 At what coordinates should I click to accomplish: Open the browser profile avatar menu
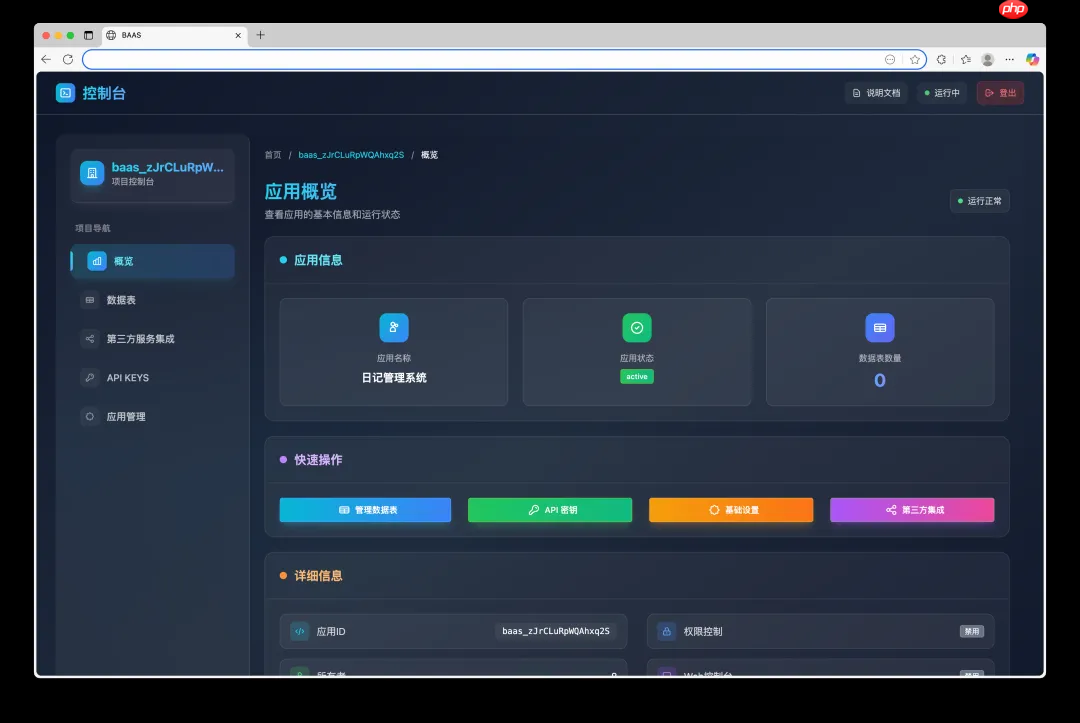987,59
